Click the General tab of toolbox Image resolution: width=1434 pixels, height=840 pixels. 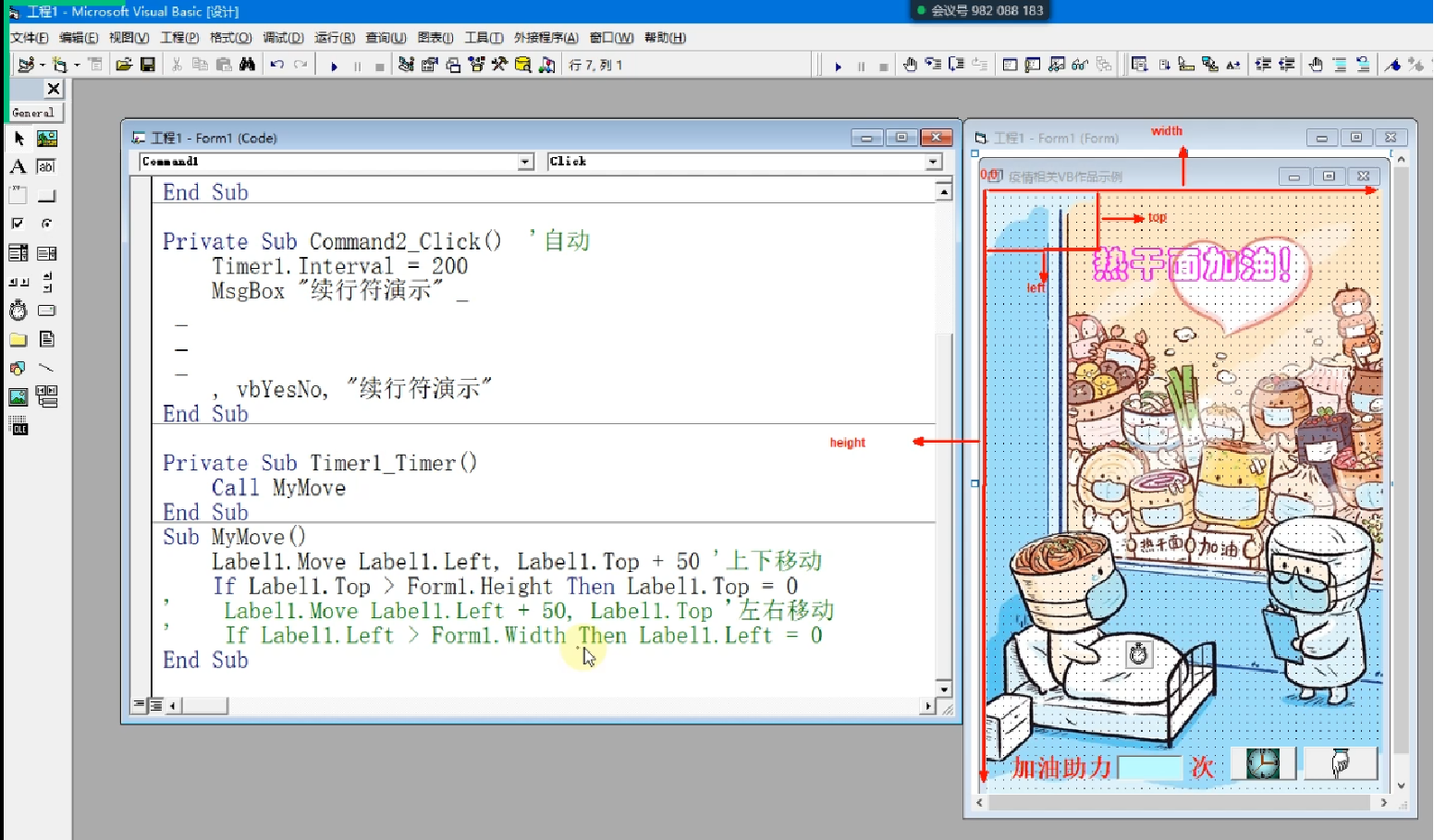point(34,113)
